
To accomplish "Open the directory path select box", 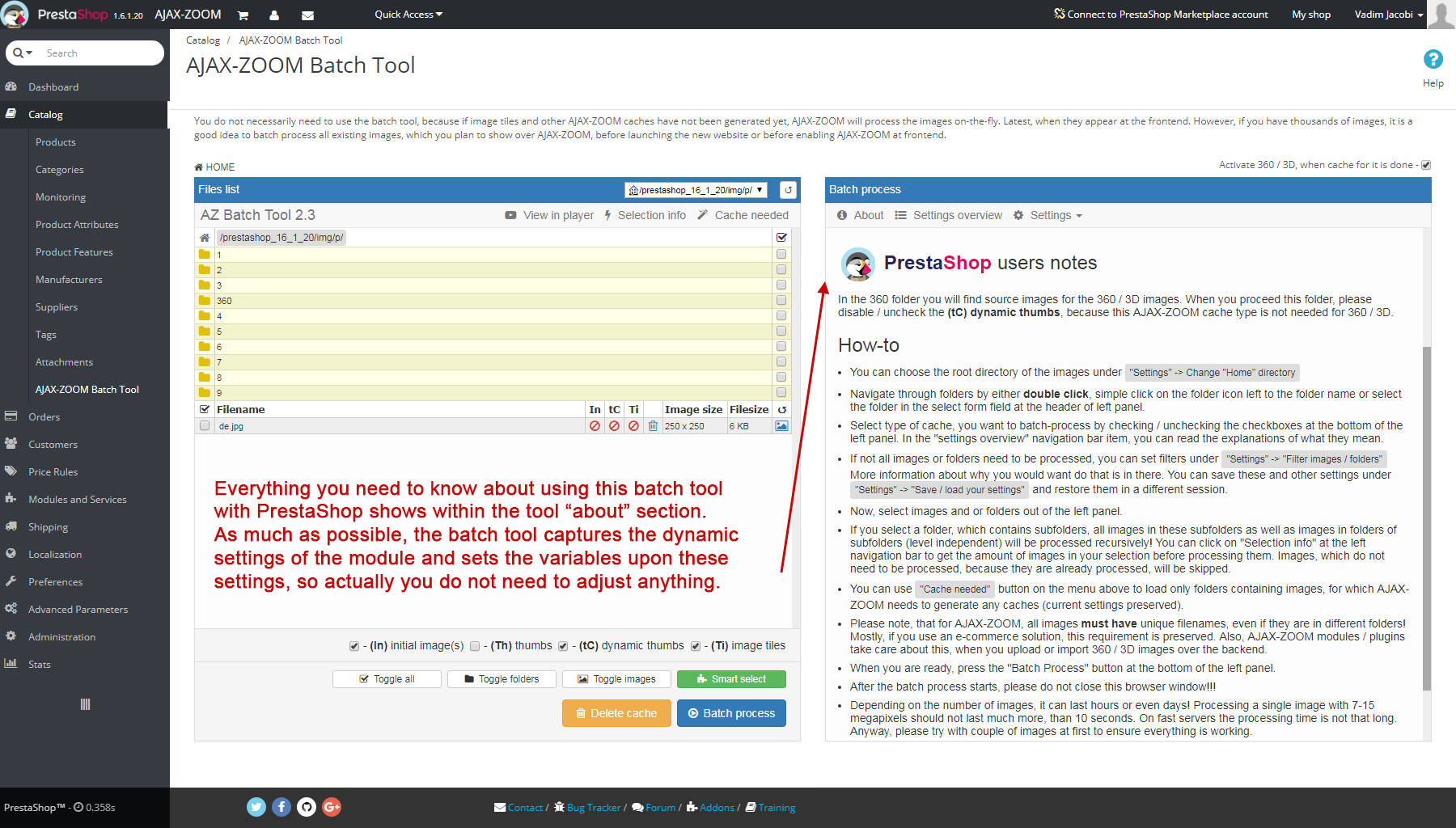I will [x=696, y=190].
